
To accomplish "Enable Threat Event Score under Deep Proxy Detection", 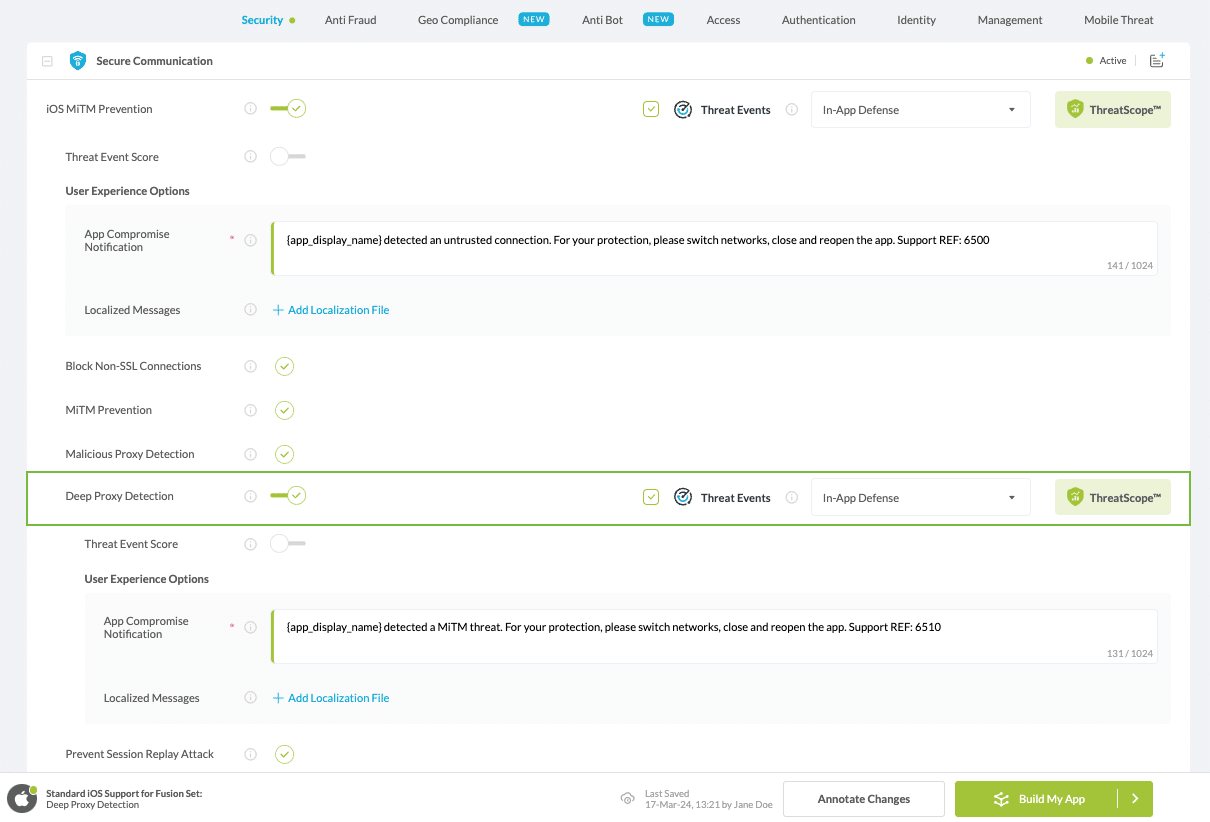I will pyautogui.click(x=288, y=544).
